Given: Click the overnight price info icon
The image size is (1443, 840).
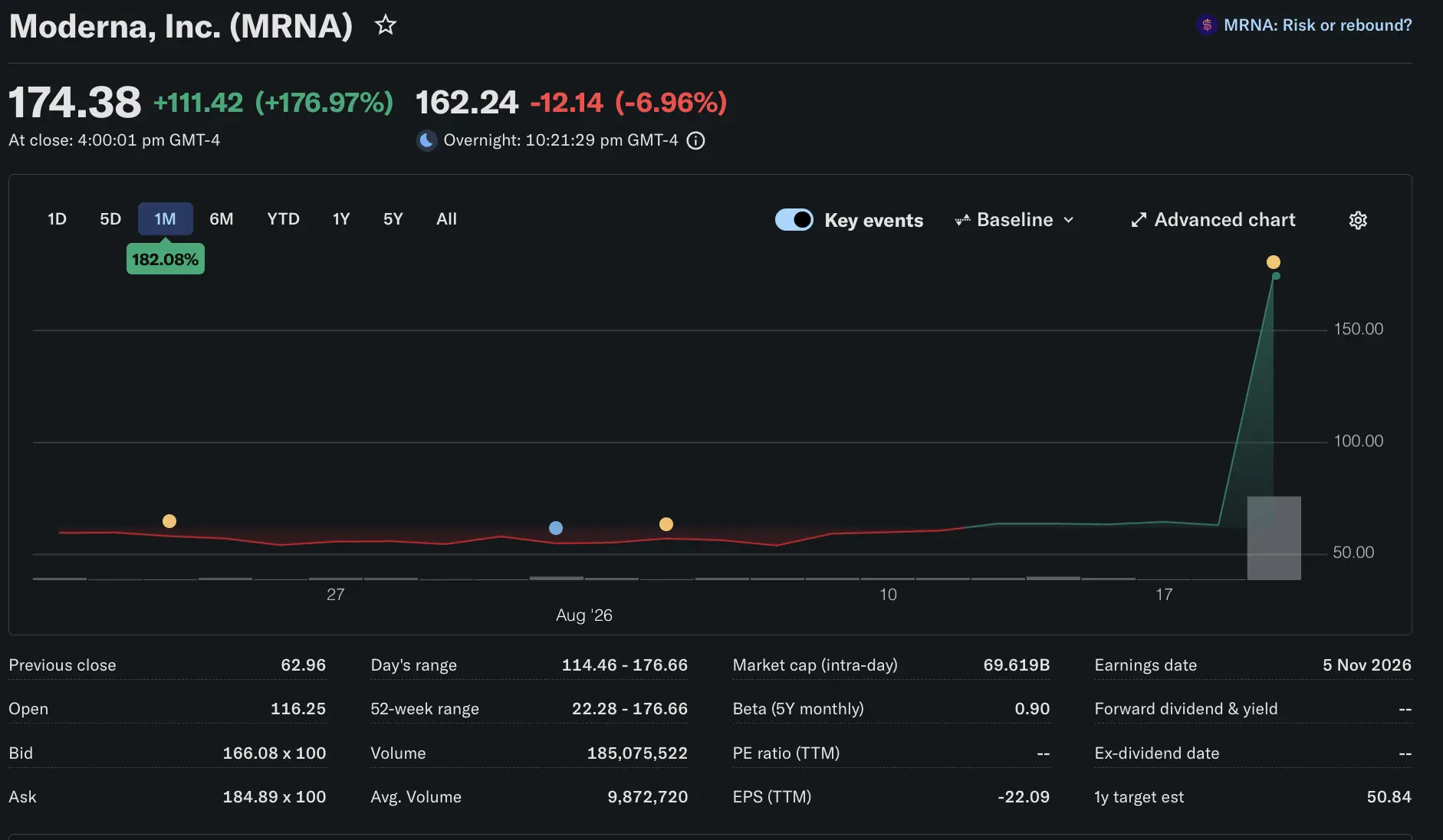Looking at the screenshot, I should [695, 140].
